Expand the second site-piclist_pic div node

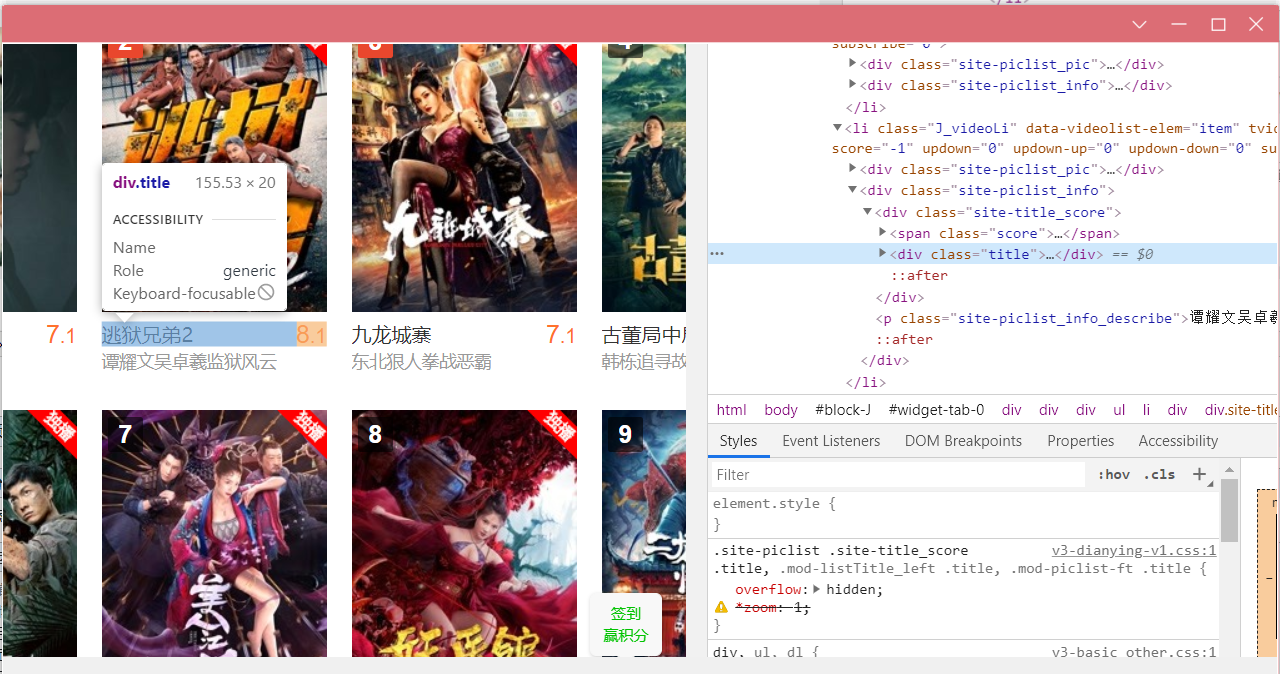[853, 169]
